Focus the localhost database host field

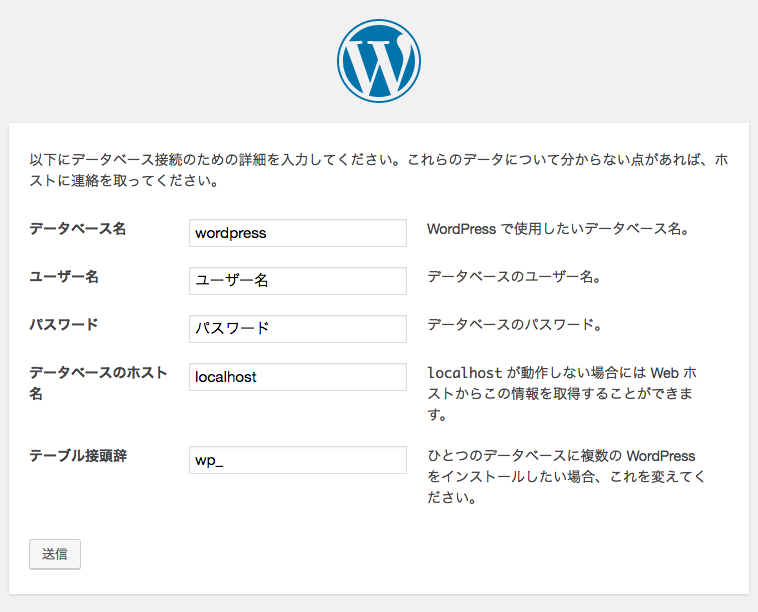[298, 377]
